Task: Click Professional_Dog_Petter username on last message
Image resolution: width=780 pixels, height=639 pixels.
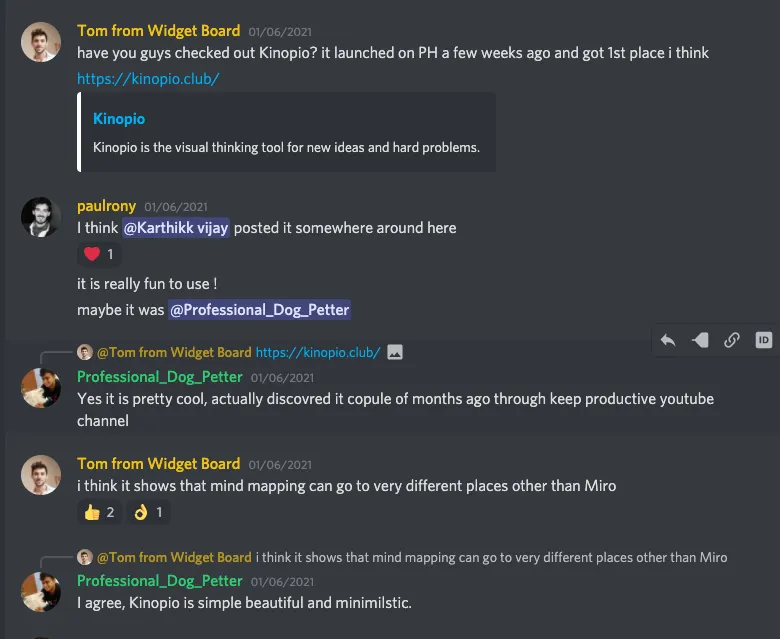Action: click(160, 581)
